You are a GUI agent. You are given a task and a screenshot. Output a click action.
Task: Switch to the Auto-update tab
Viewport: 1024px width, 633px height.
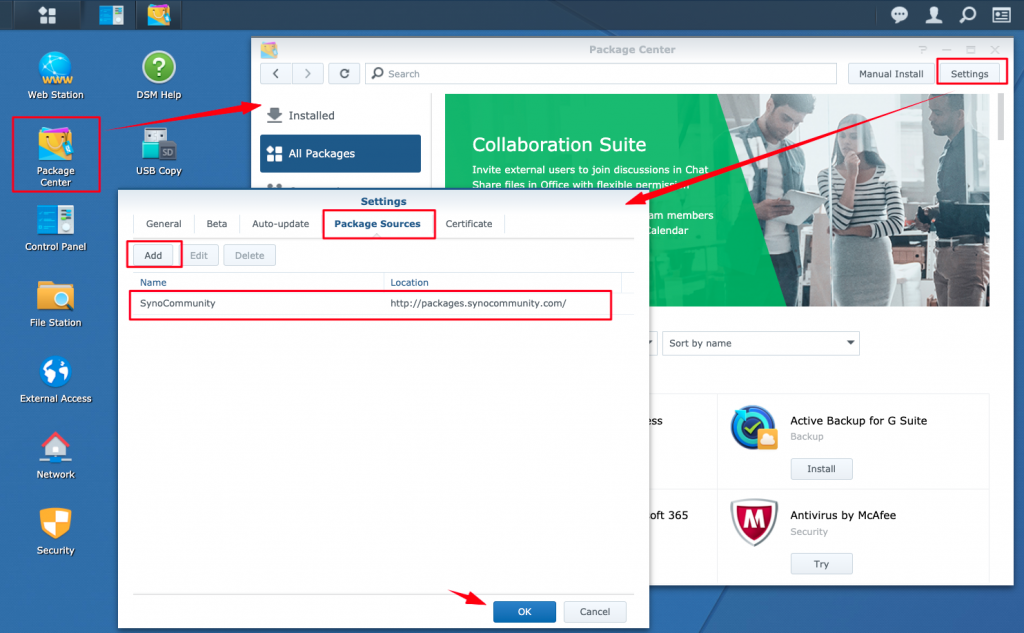click(x=280, y=223)
